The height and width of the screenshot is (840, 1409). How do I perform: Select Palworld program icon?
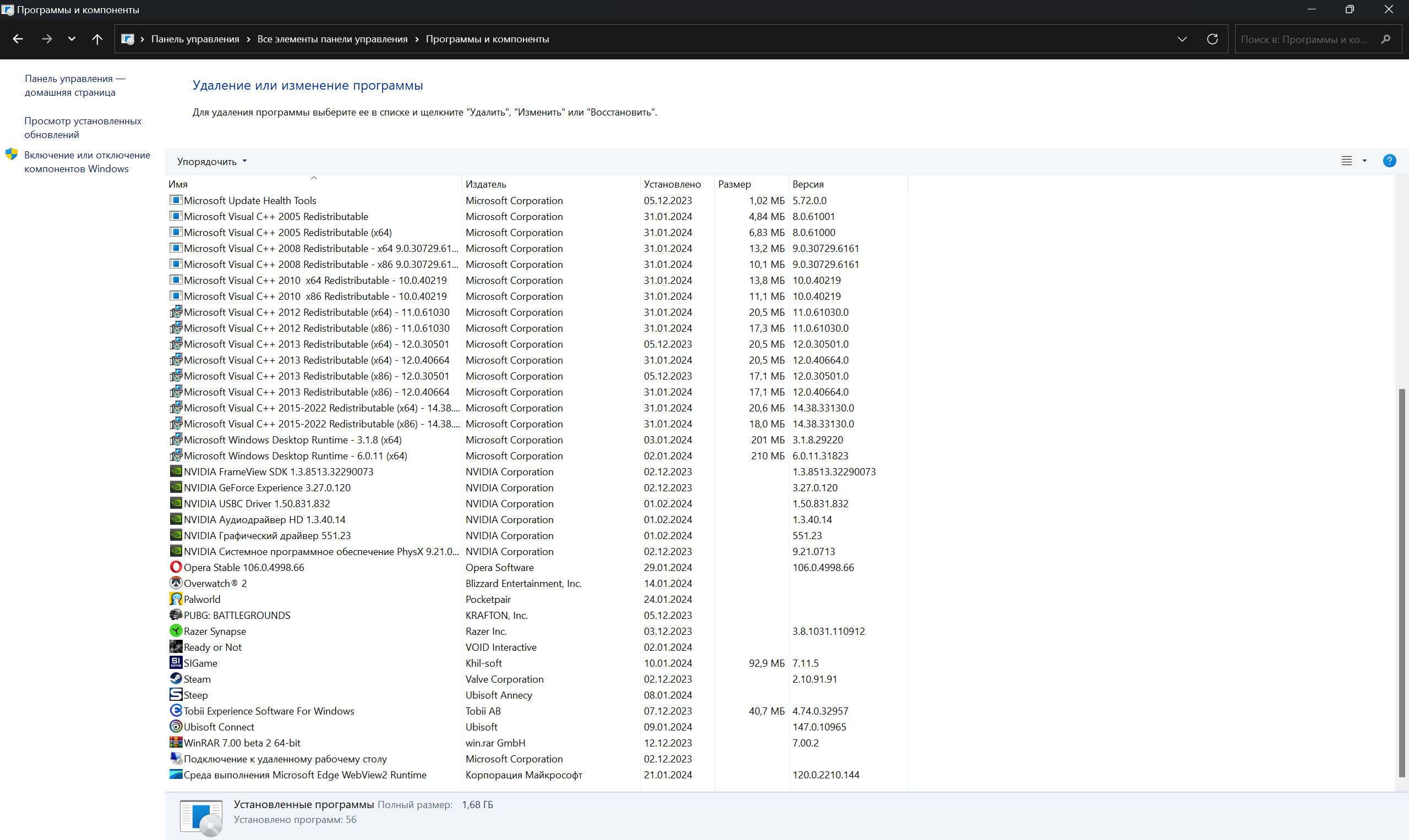(176, 599)
